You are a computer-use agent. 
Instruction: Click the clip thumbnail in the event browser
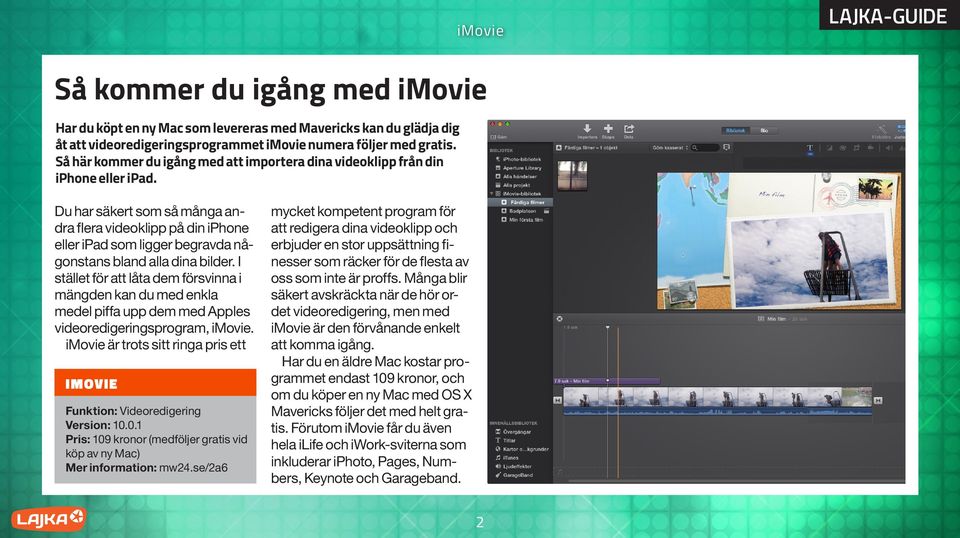(x=572, y=176)
